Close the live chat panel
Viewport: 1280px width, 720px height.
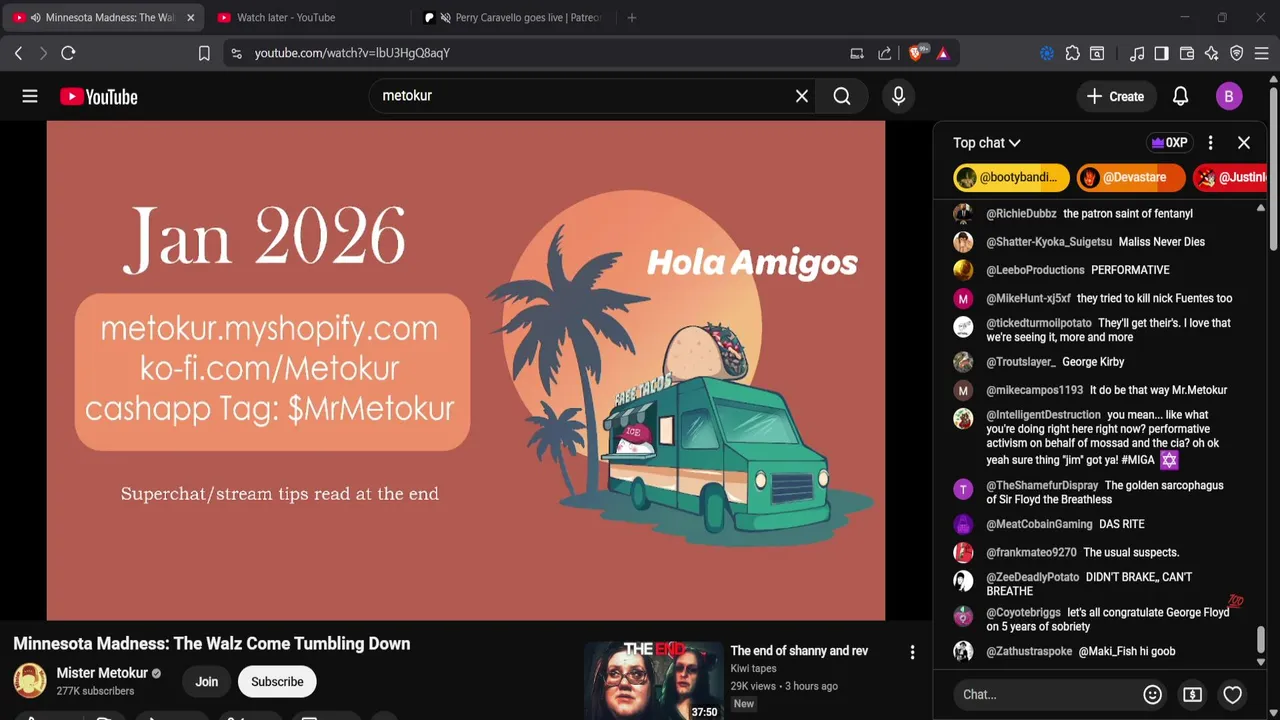pos(1244,143)
